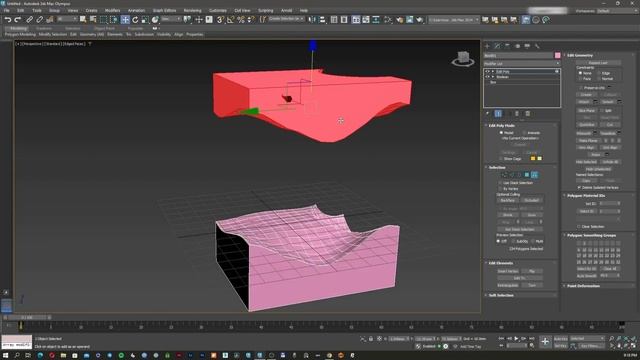Click the ViewCube in the viewport
Image resolution: width=640 pixels, height=360 pixels.
point(463,59)
